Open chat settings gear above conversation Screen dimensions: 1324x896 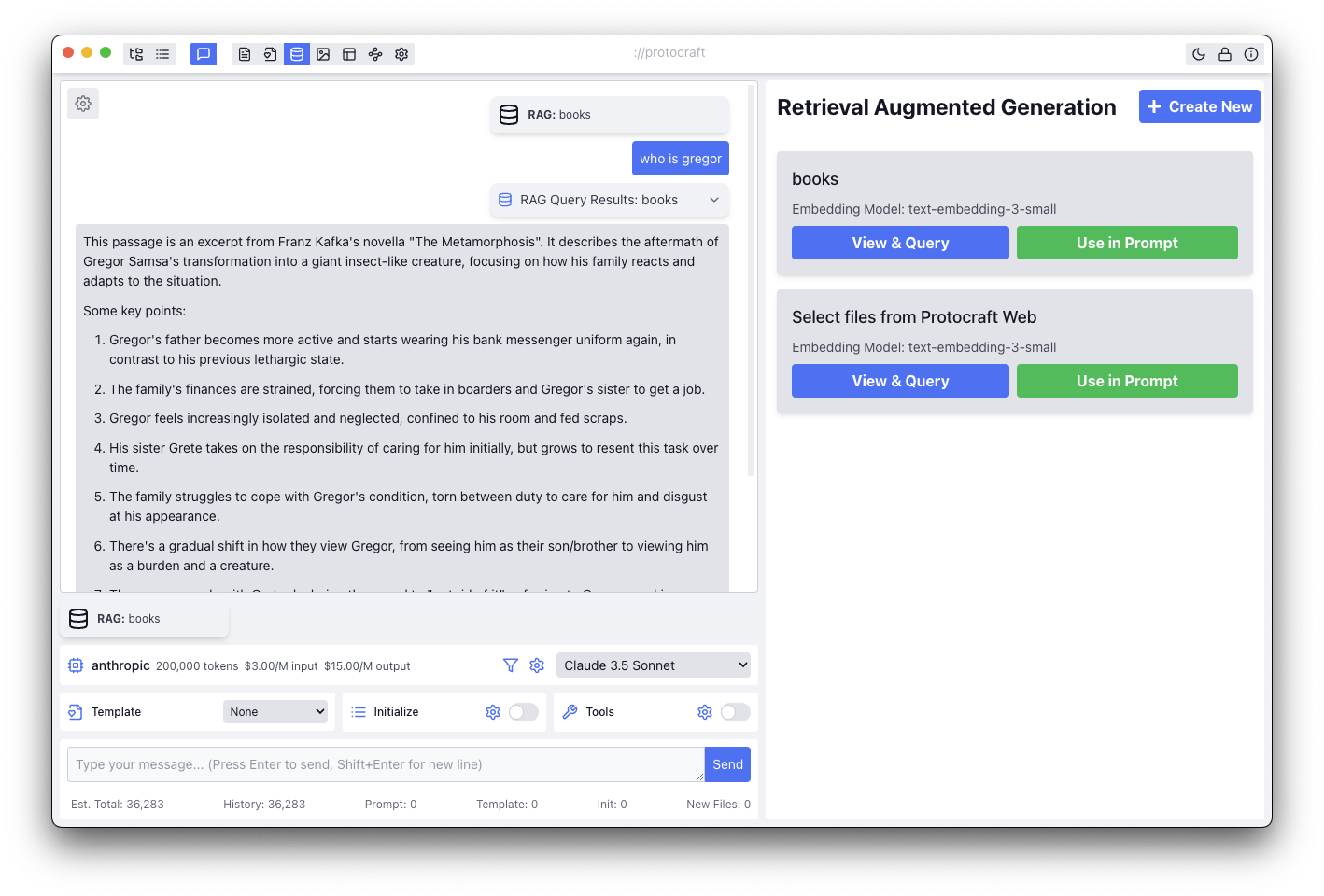coord(83,104)
